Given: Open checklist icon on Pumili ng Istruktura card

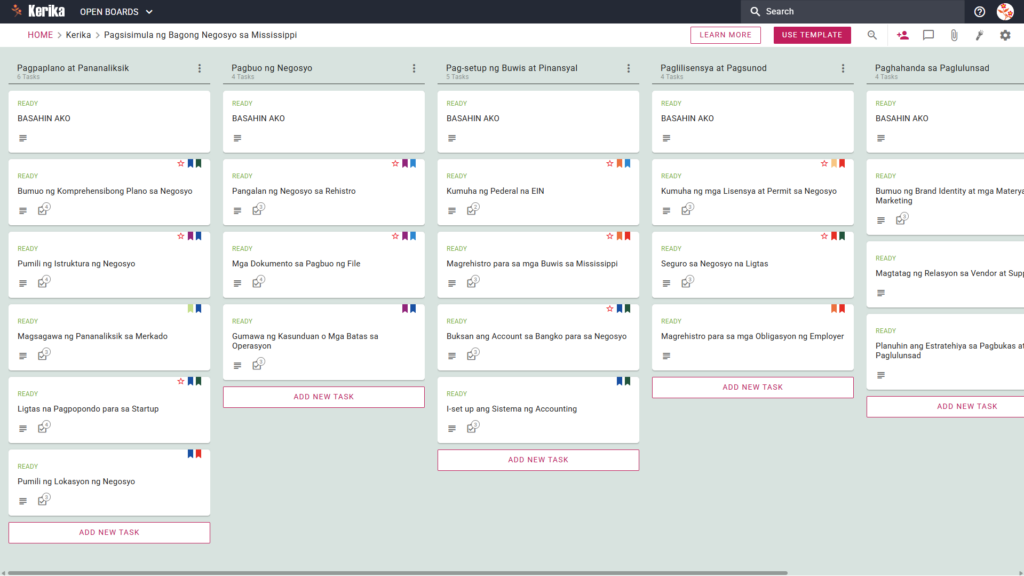Looking at the screenshot, I should (x=43, y=282).
